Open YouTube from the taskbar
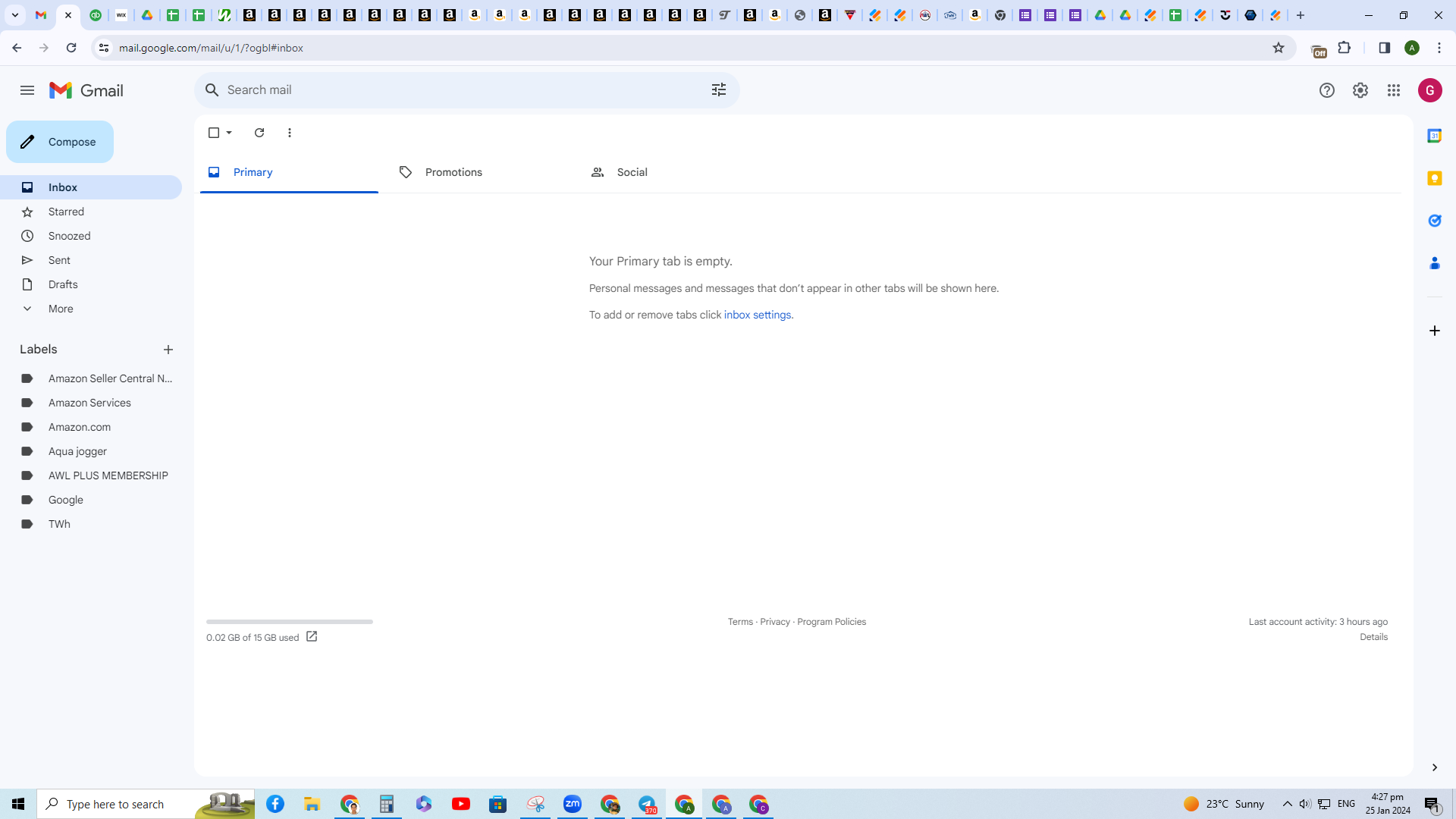The image size is (1456, 819). [x=461, y=804]
